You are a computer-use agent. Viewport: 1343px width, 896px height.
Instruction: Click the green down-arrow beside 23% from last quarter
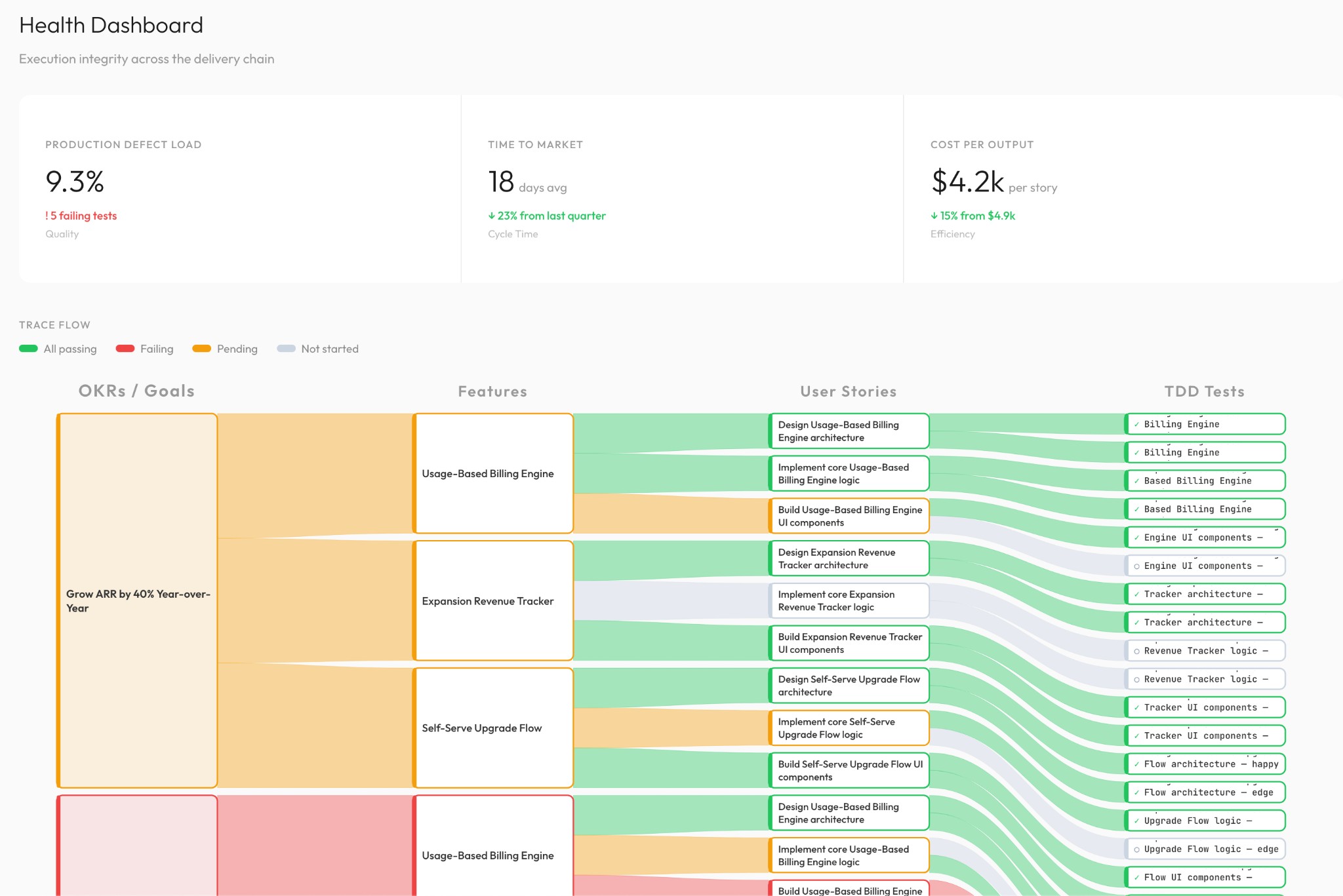[x=492, y=216]
